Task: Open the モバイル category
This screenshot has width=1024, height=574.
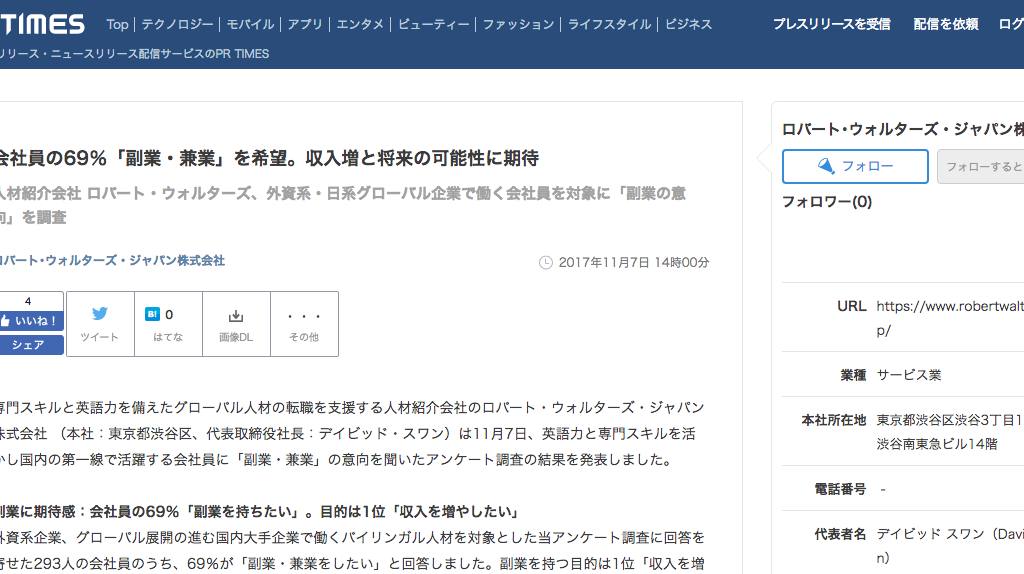Action: [250, 24]
